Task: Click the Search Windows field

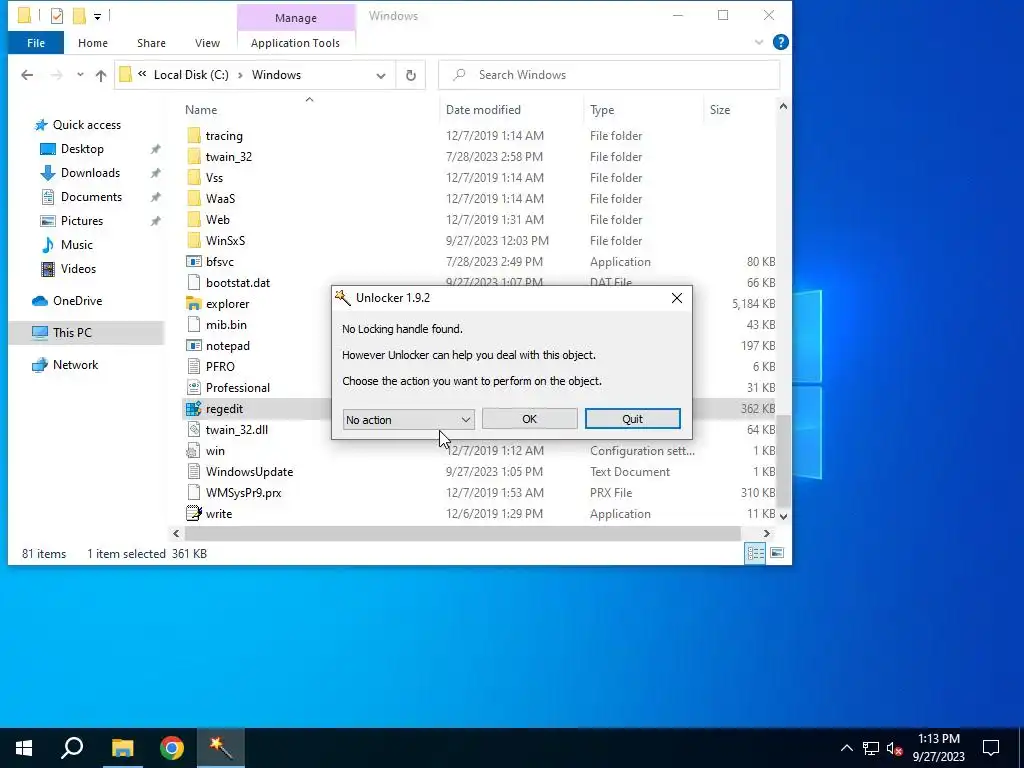Action: point(609,75)
